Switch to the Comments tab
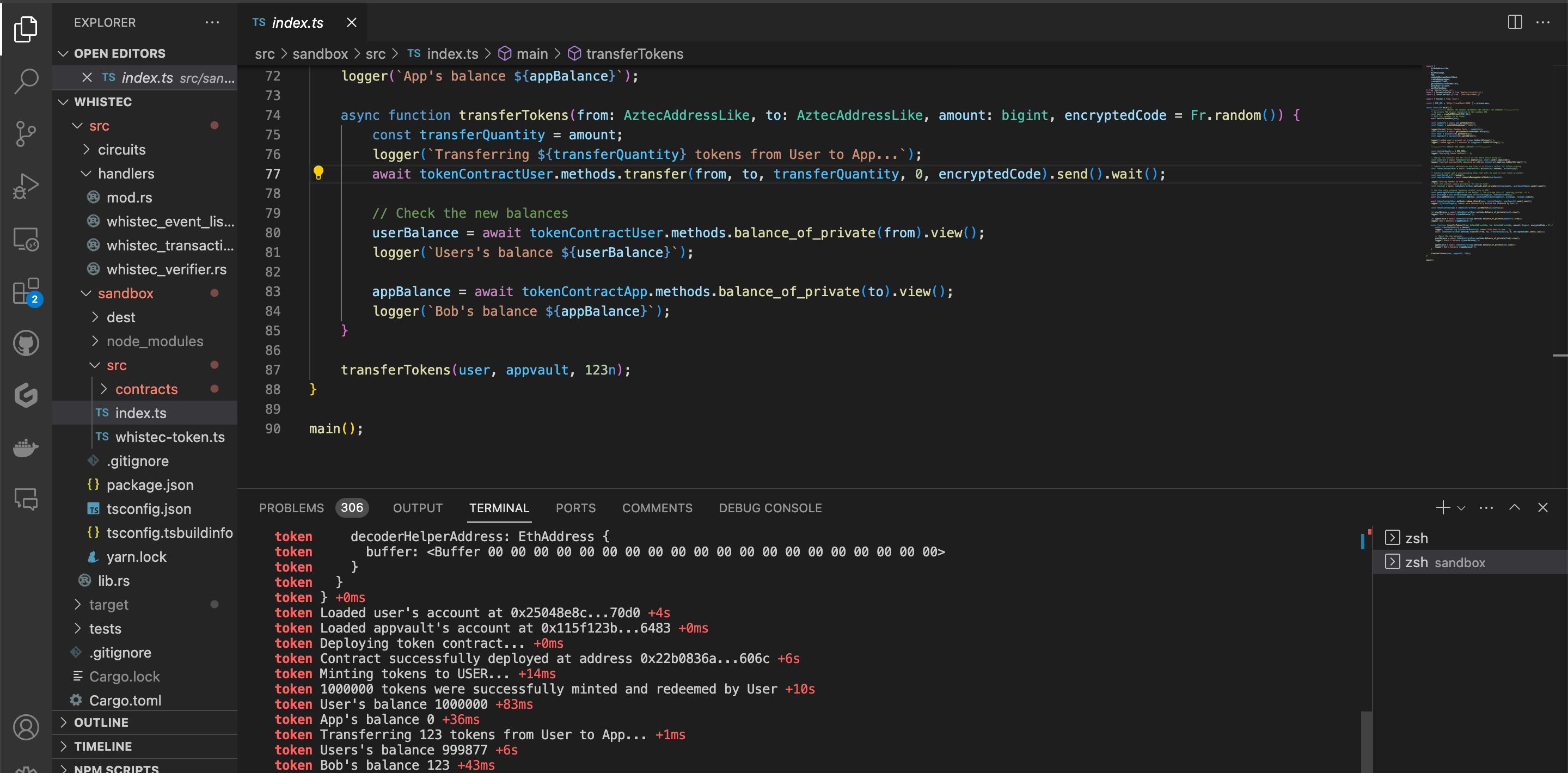 (657, 508)
